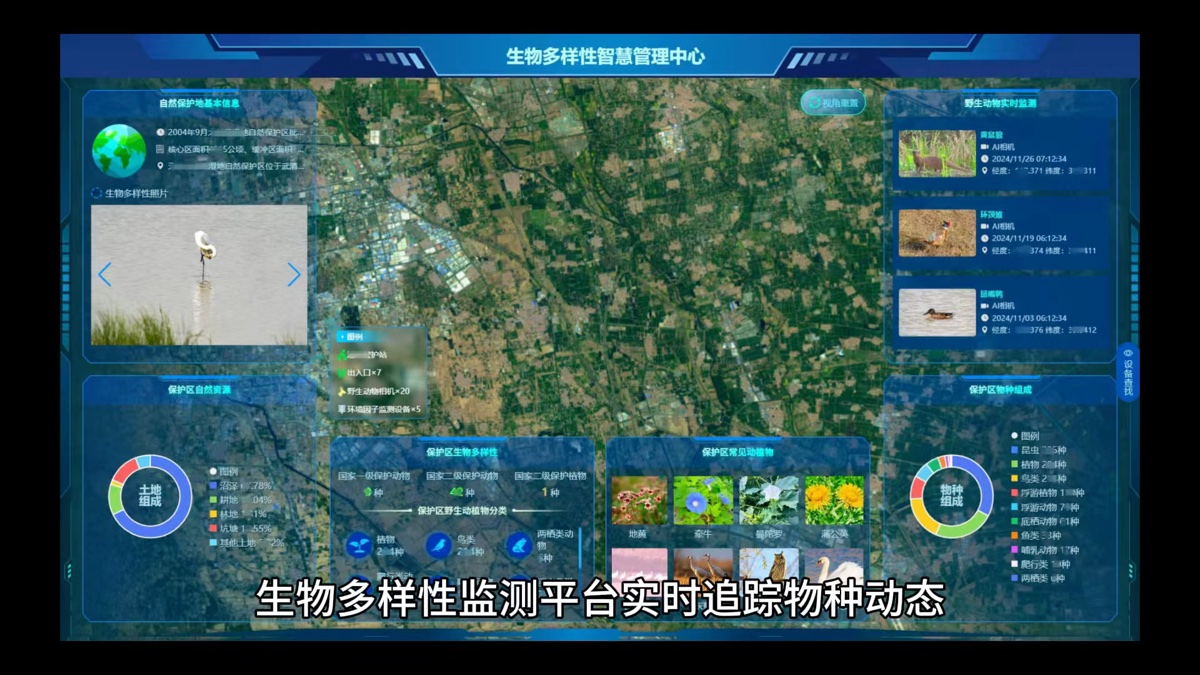1200x675 pixels.
Task: Click the globe icon in the reserve info panel
Action: [119, 151]
